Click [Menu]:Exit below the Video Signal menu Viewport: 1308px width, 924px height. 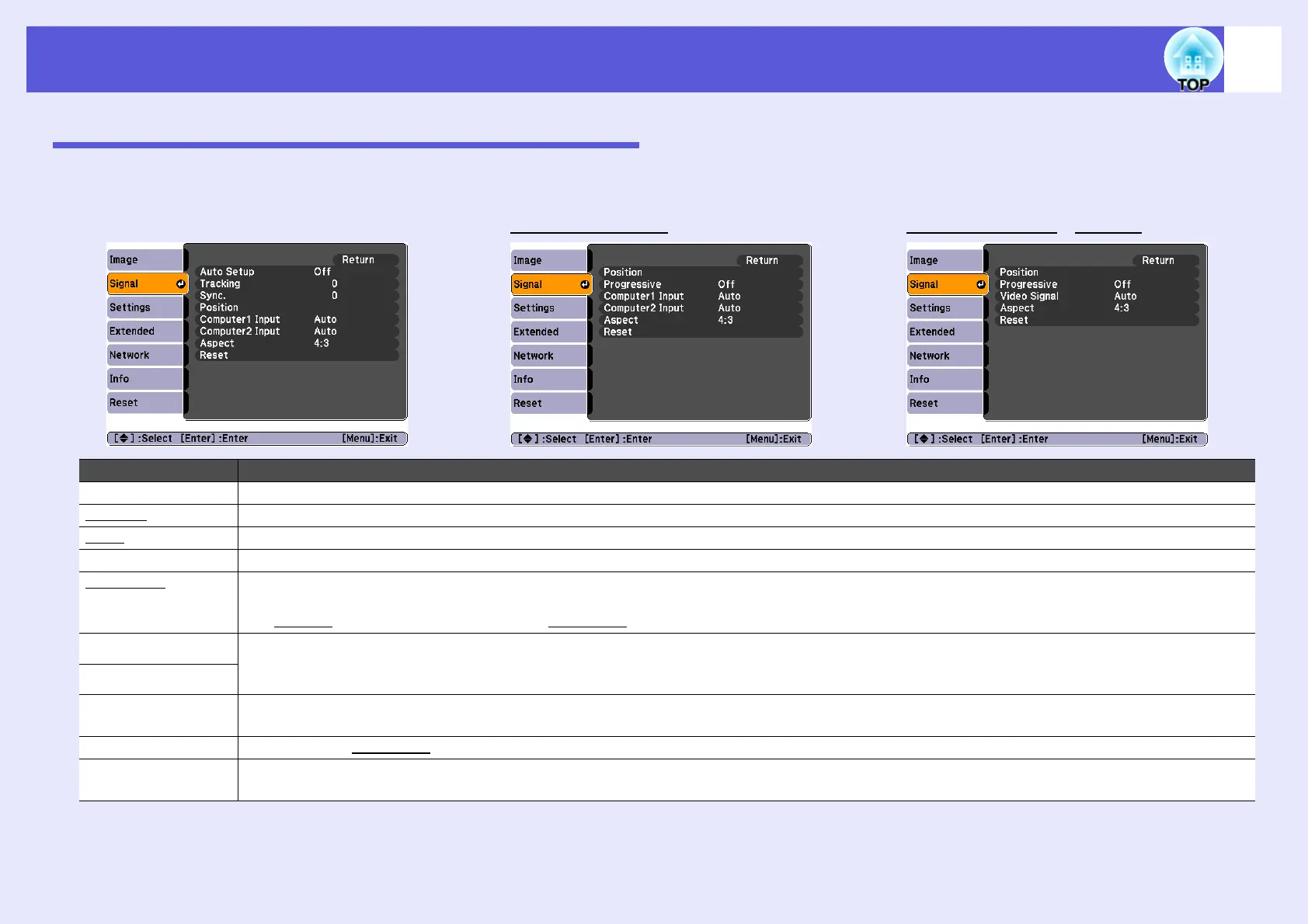point(1170,439)
